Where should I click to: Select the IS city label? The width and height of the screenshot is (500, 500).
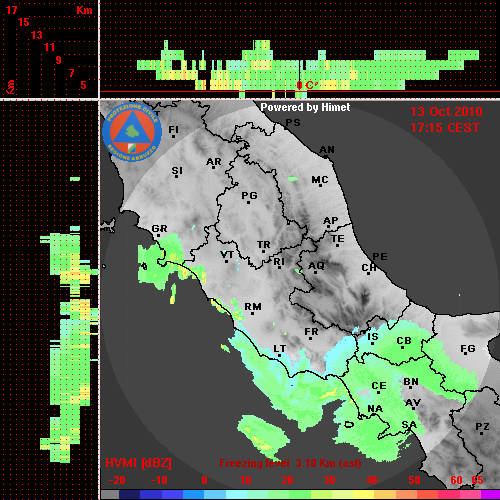pyautogui.click(x=373, y=337)
